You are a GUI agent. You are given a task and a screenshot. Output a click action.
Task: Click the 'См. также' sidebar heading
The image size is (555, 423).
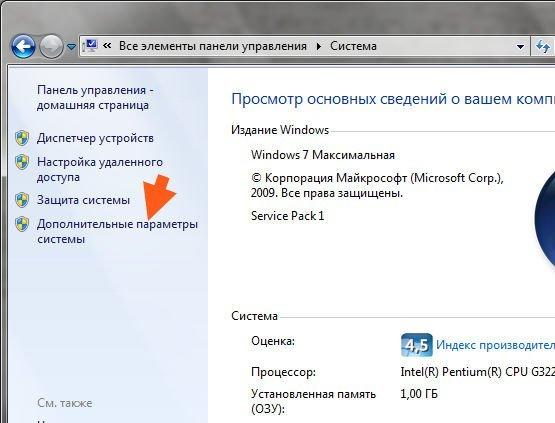(x=64, y=403)
